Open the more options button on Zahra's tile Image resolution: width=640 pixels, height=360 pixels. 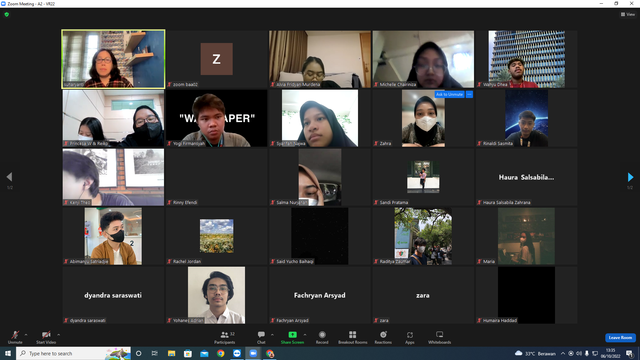click(469, 94)
